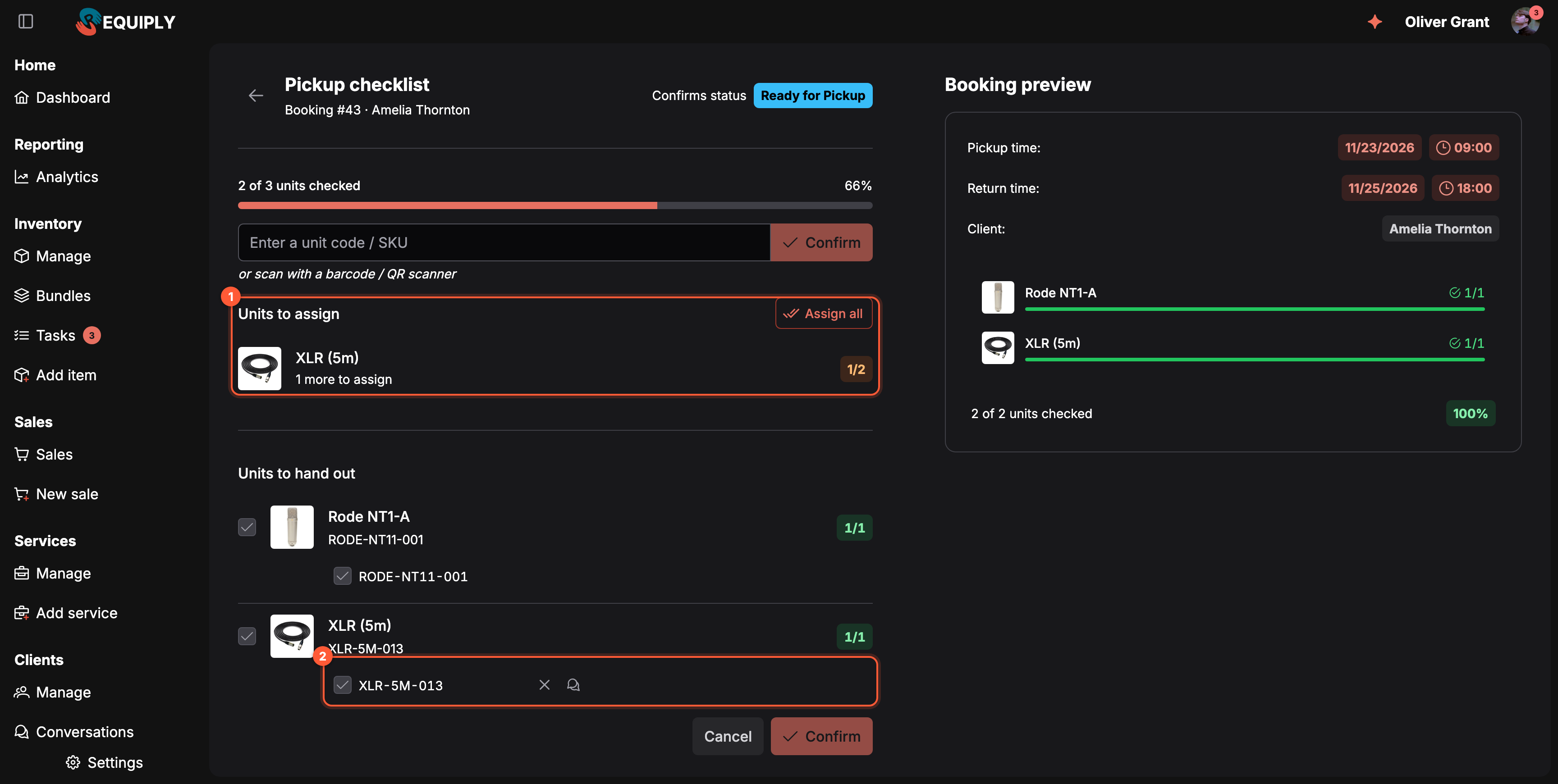
Task: Click the back arrow beside Pickup checklist
Action: point(256,96)
